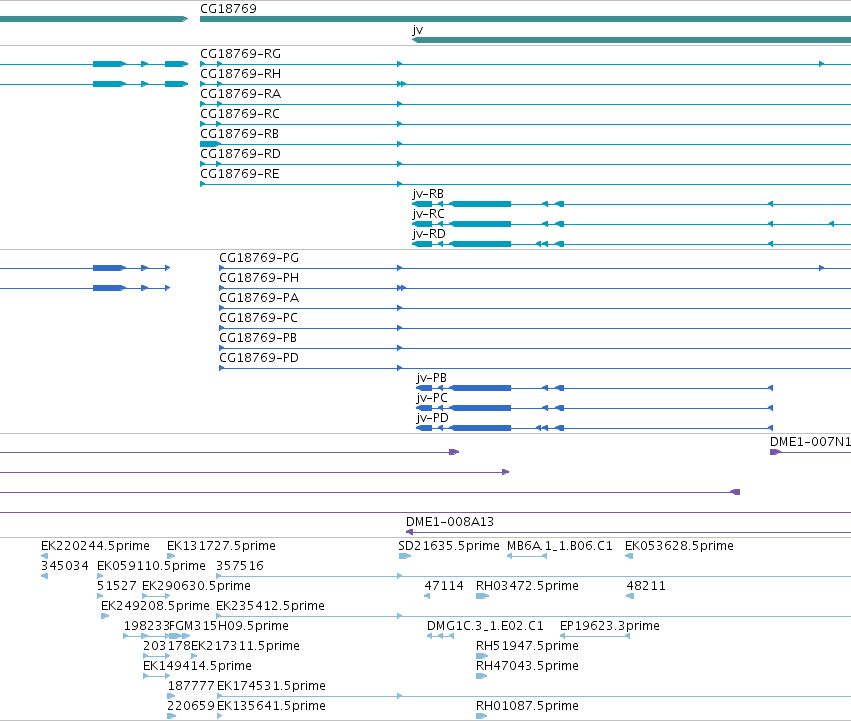Click the CG18769-PA protein label
851x721 pixels.
pyautogui.click(x=259, y=298)
